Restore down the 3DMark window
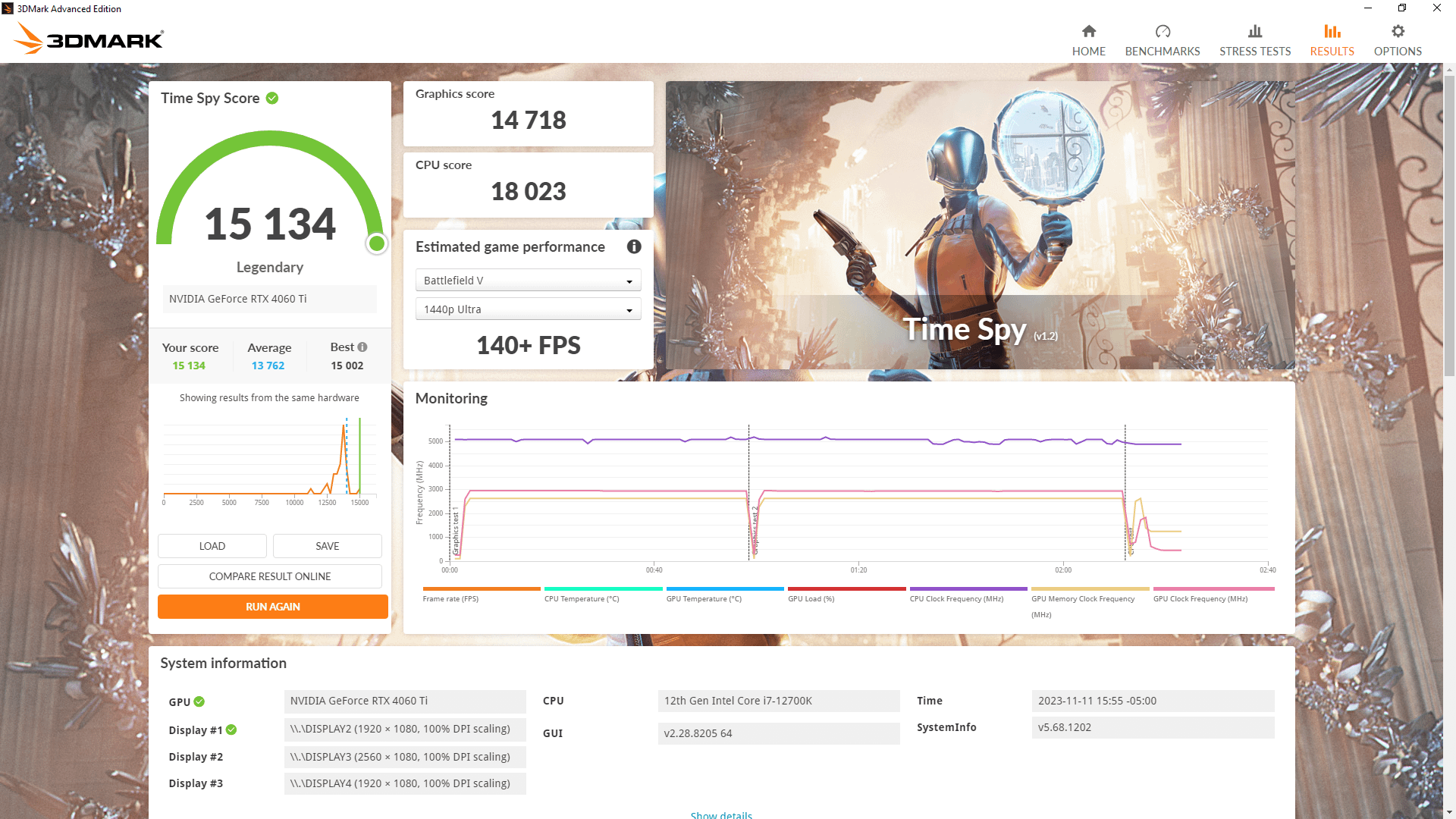Viewport: 1456px width, 819px height. pos(1402,8)
